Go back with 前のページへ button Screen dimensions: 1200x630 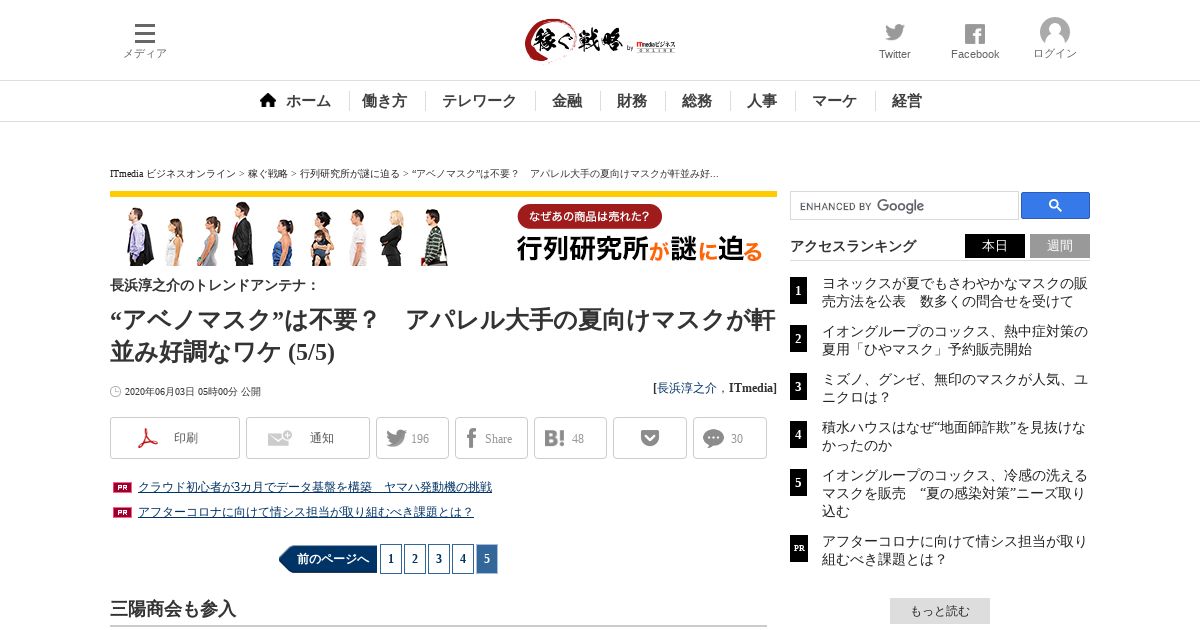(328, 559)
